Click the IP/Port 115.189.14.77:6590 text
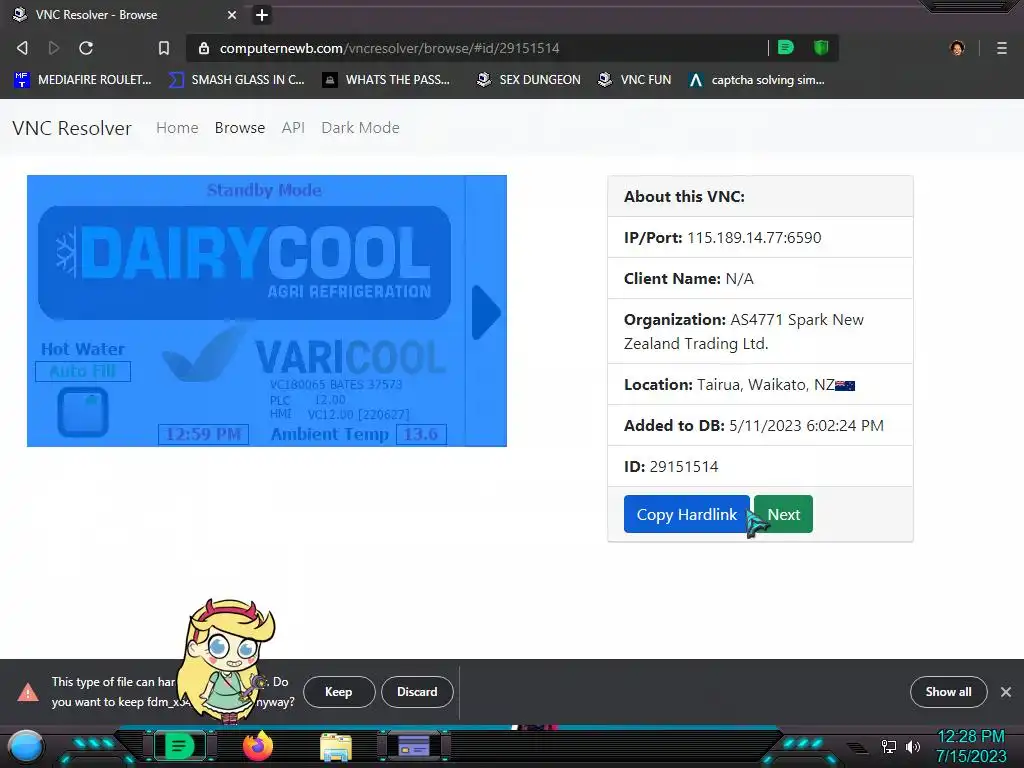The width and height of the screenshot is (1024, 768). coord(722,237)
